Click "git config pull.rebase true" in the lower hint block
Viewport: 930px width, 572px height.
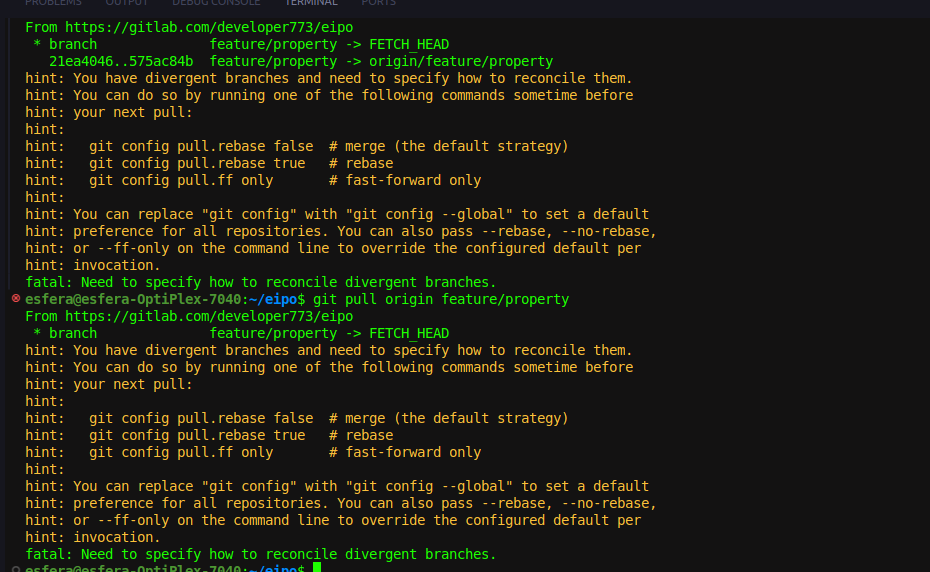point(197,435)
